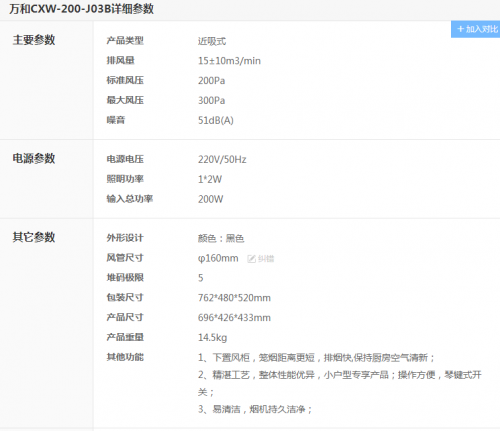Click the 纠错 edit icon beside φ160mm

point(251,259)
